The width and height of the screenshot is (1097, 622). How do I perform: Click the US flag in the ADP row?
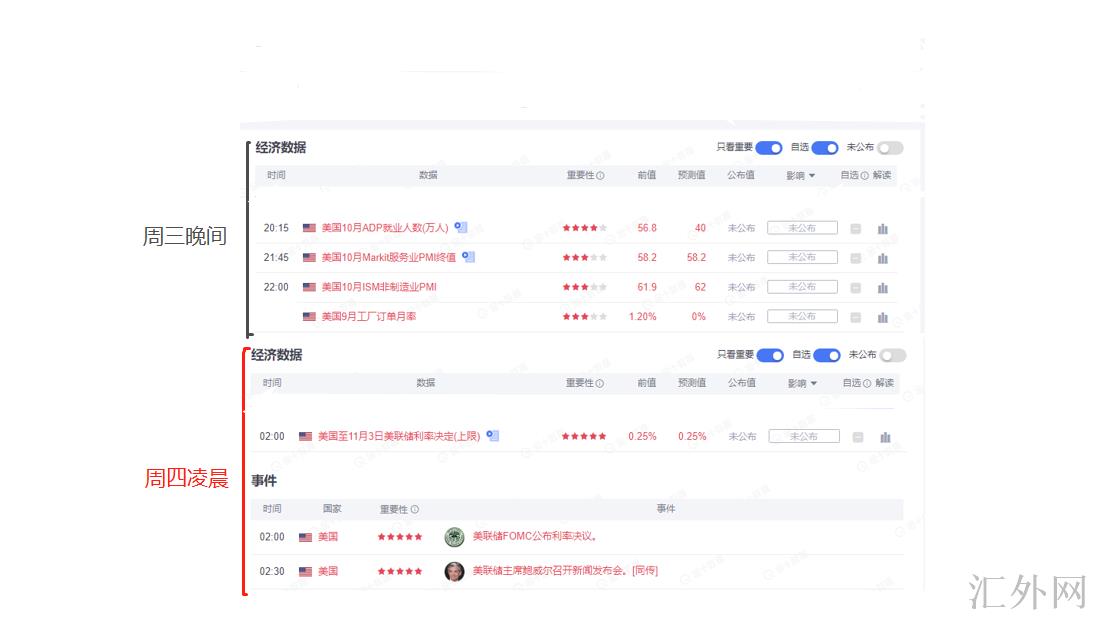coord(309,228)
